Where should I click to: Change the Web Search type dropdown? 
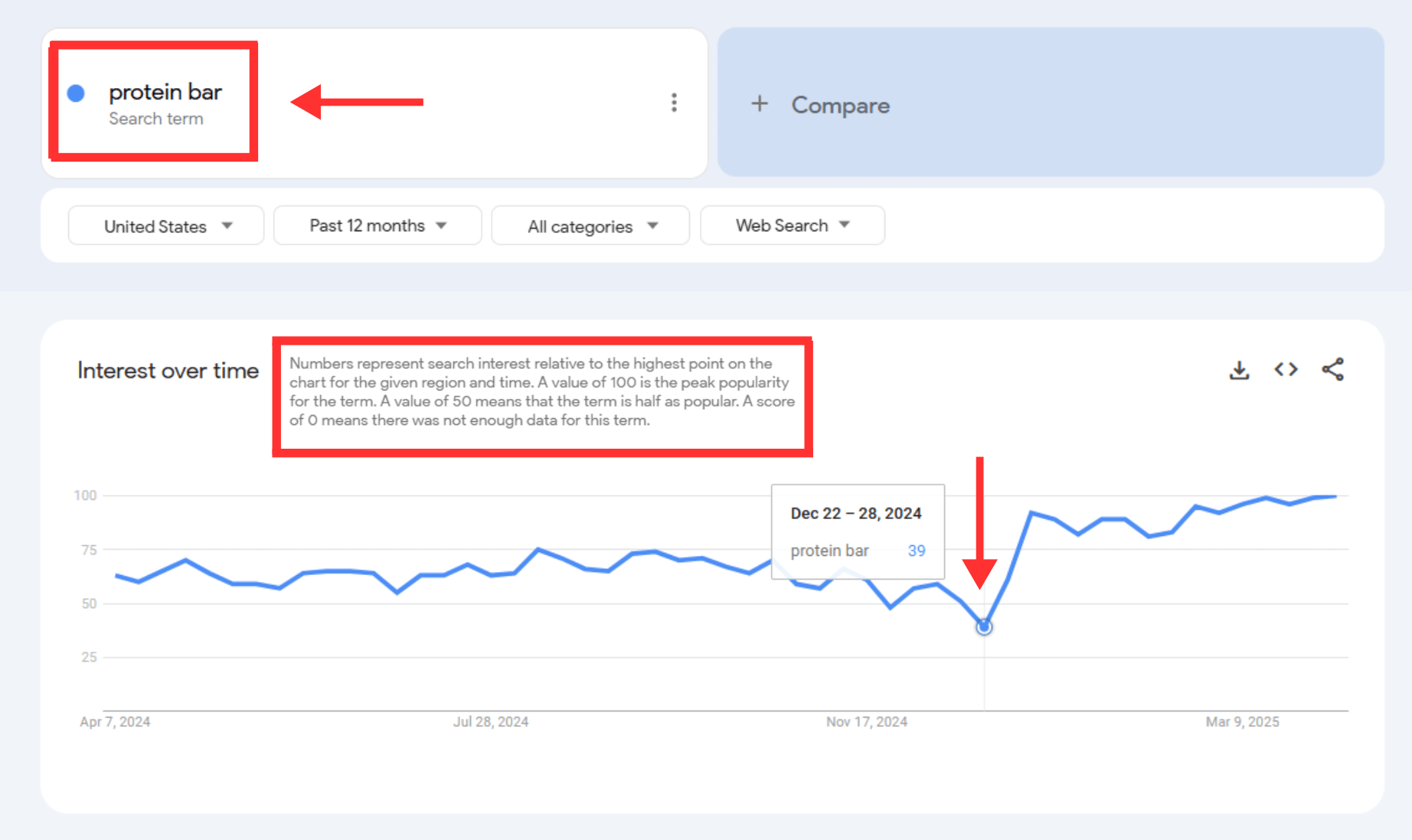pyautogui.click(x=793, y=226)
